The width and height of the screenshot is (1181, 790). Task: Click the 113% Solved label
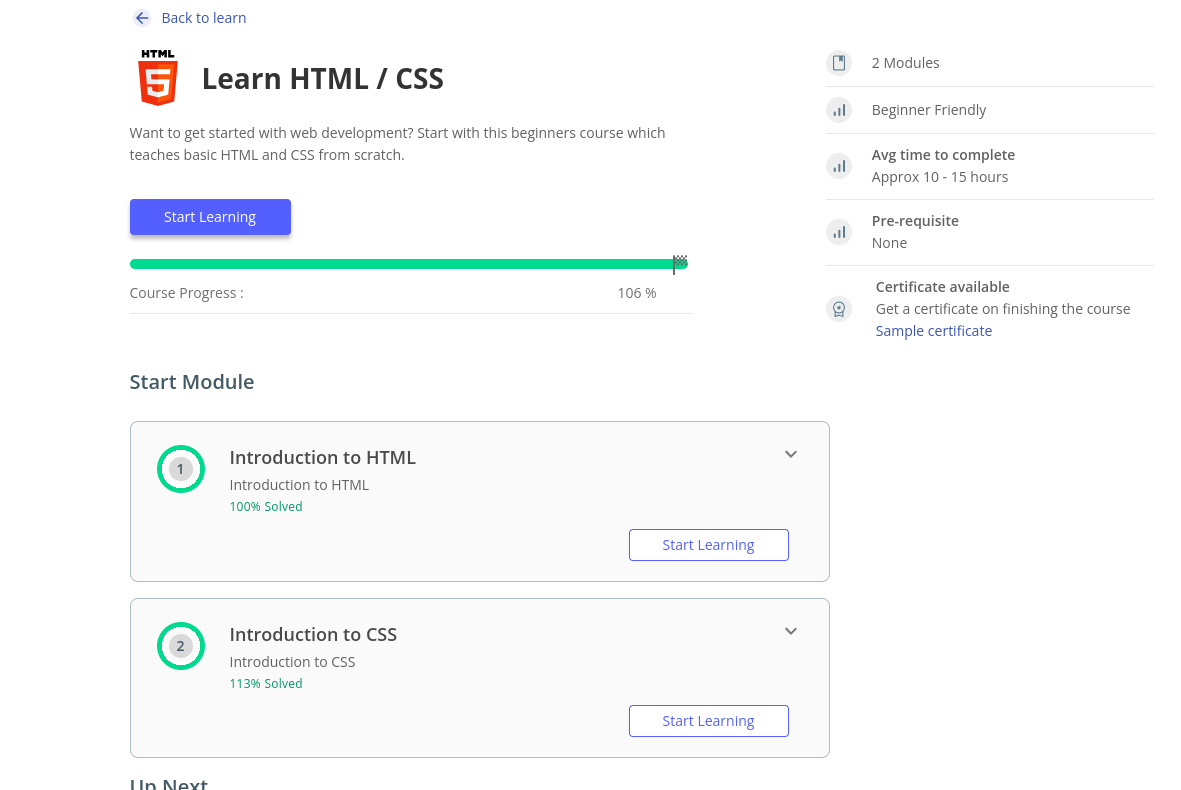pos(266,684)
